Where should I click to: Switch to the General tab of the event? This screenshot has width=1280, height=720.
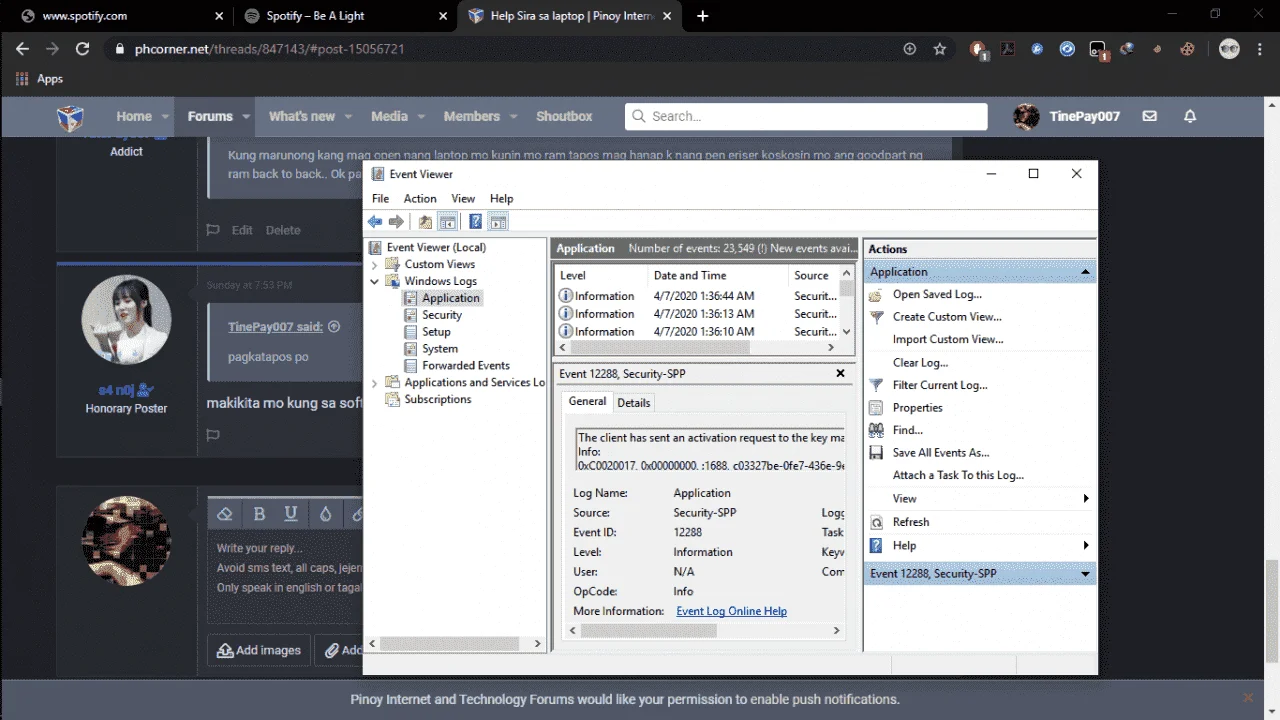point(587,401)
